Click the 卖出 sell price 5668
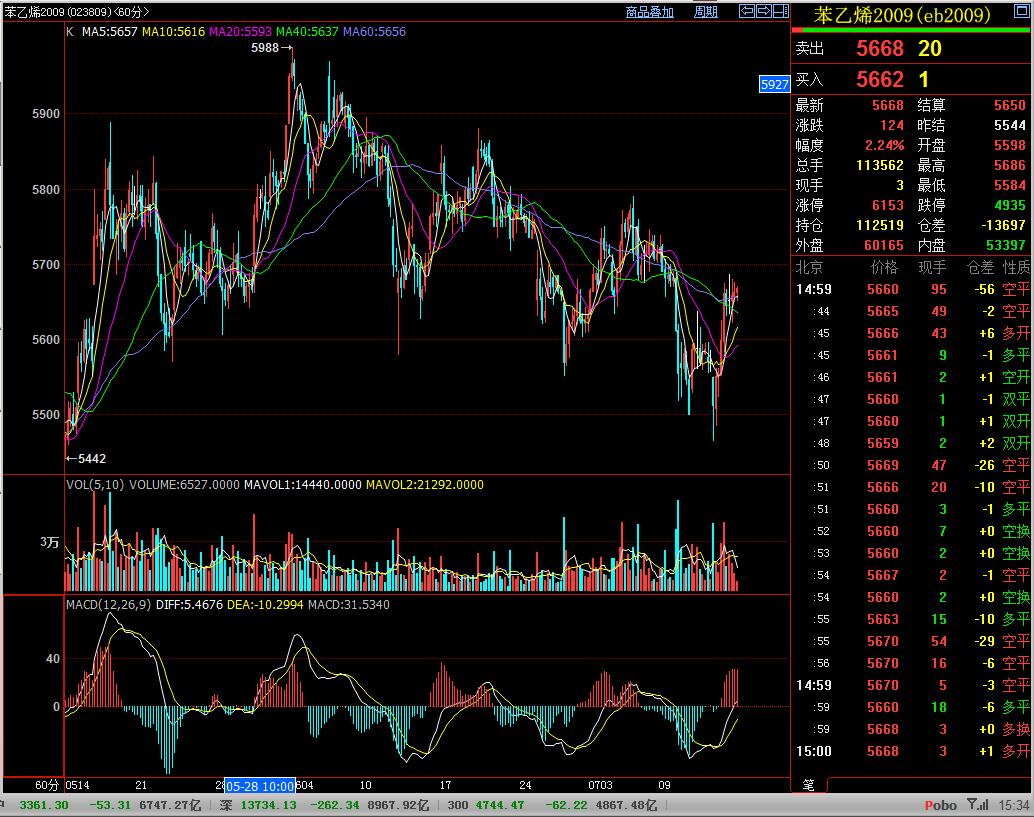This screenshot has width=1034, height=817. [x=879, y=49]
